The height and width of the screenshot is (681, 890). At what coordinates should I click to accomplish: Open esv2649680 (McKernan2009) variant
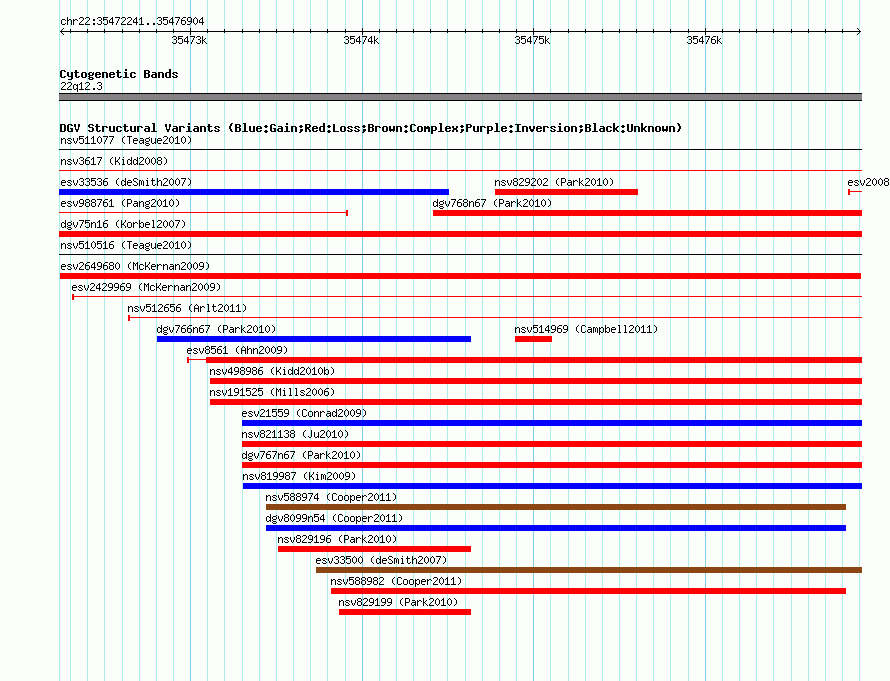(135, 266)
